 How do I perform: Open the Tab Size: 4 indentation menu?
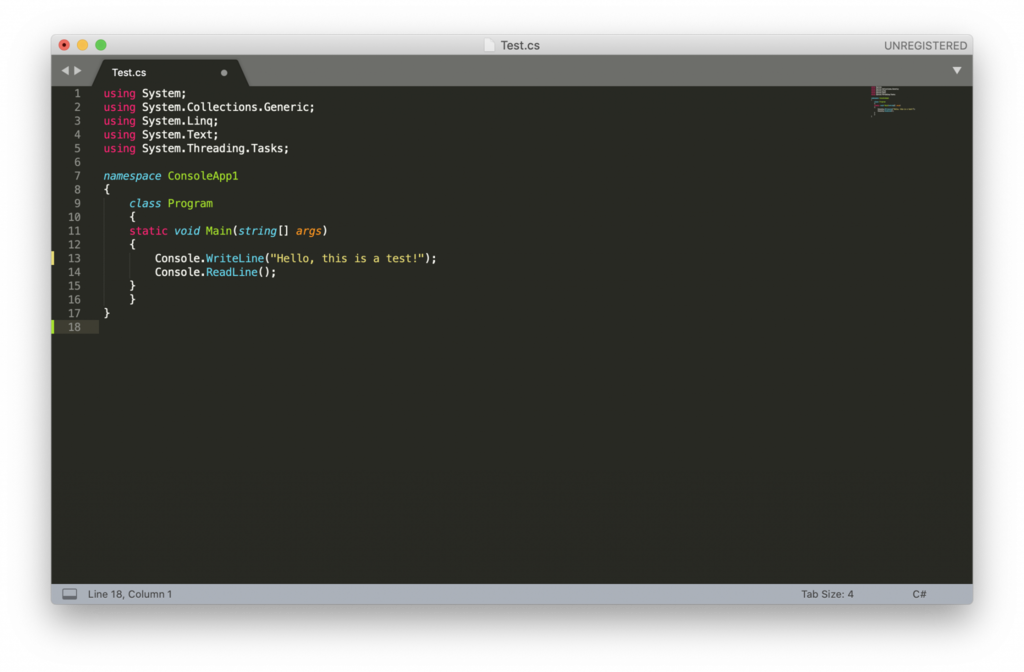point(828,593)
